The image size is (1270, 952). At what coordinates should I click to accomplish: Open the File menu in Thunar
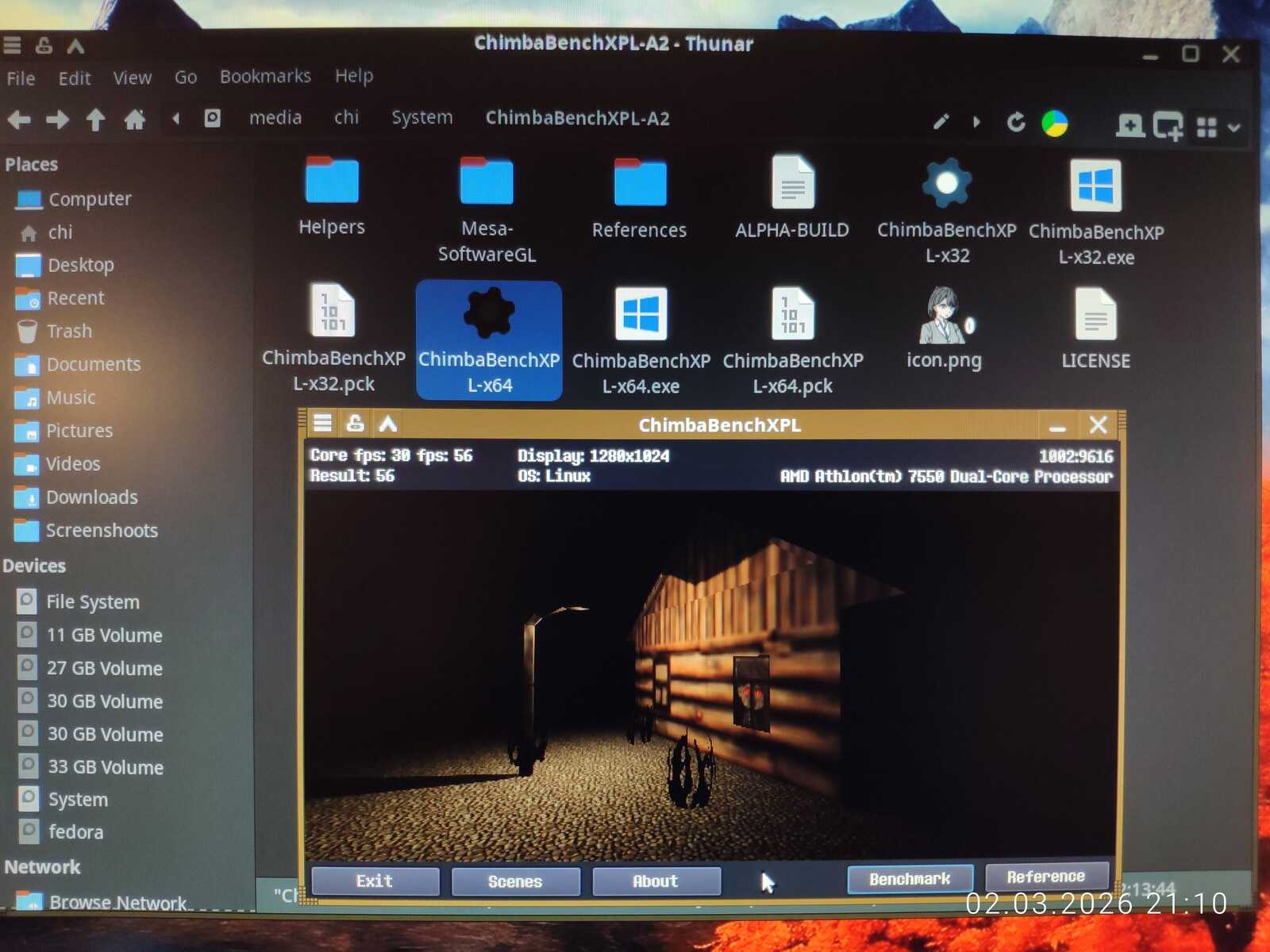21,79
